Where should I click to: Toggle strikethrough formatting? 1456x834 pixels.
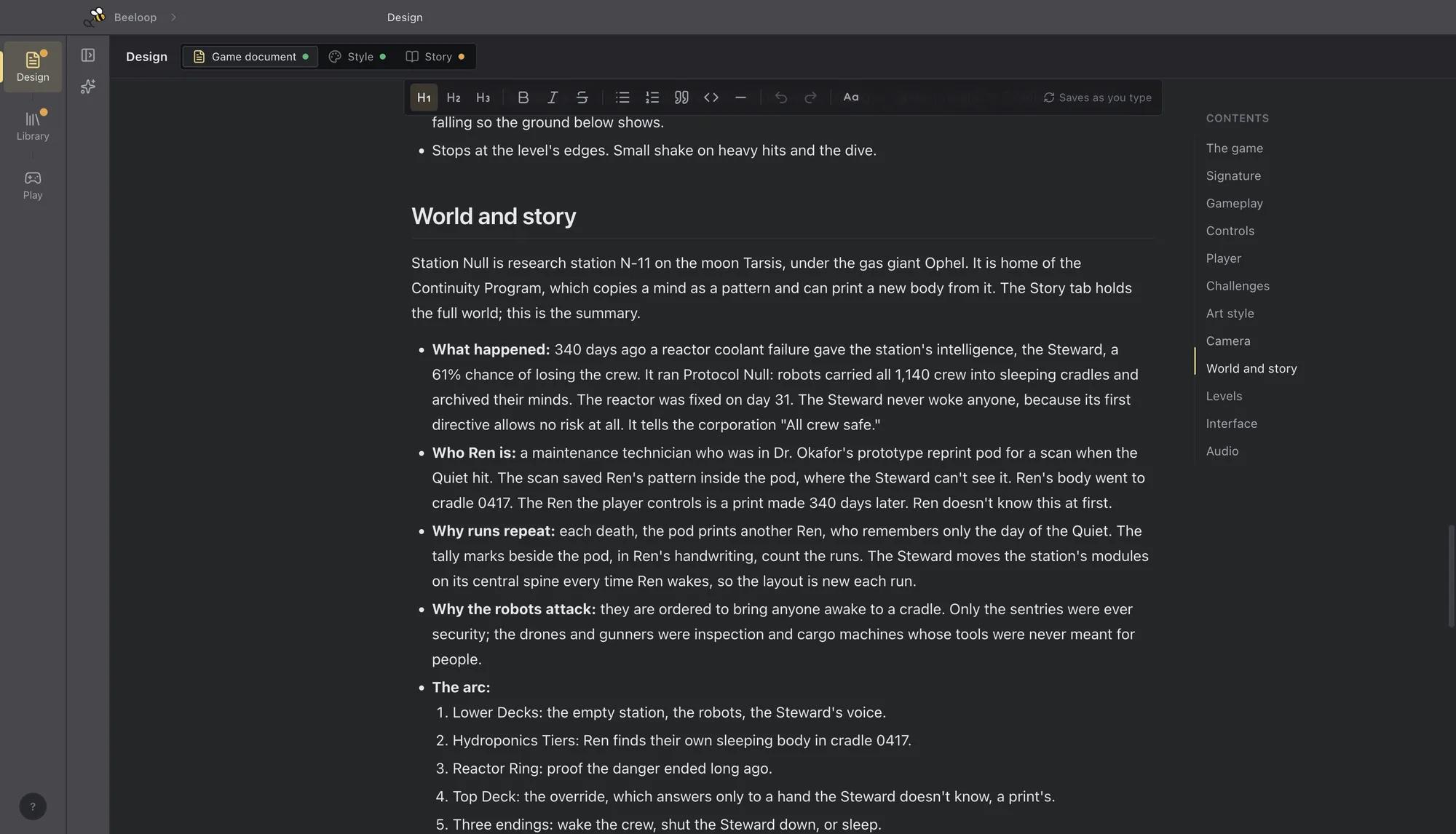[582, 98]
